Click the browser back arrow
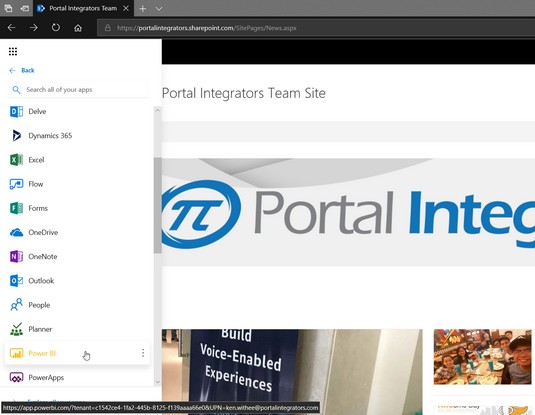Screen dimensions: 535x415 pyautogui.click(x=11, y=28)
